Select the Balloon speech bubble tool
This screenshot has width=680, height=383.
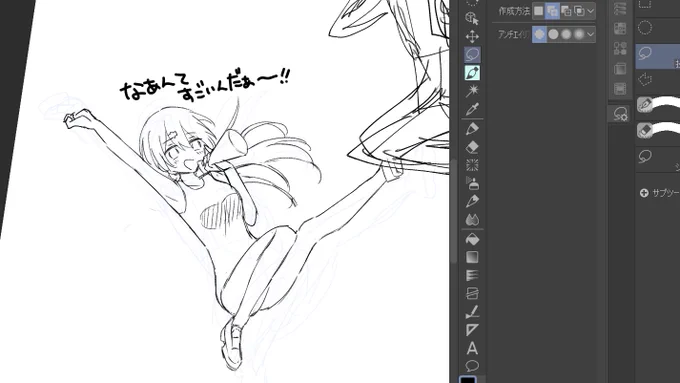coord(472,366)
